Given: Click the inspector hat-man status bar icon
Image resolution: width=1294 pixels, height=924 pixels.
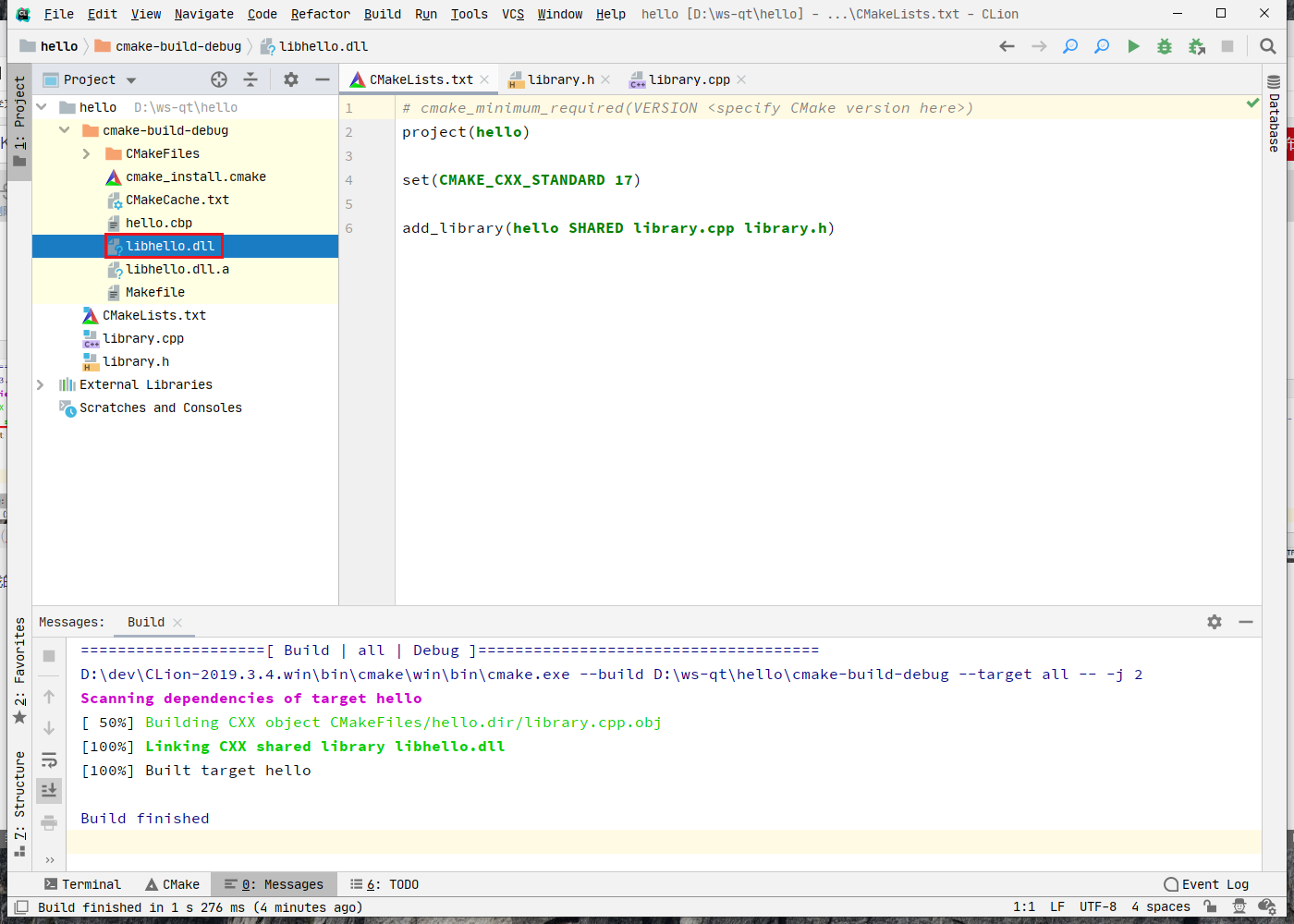Looking at the screenshot, I should pos(1239,907).
